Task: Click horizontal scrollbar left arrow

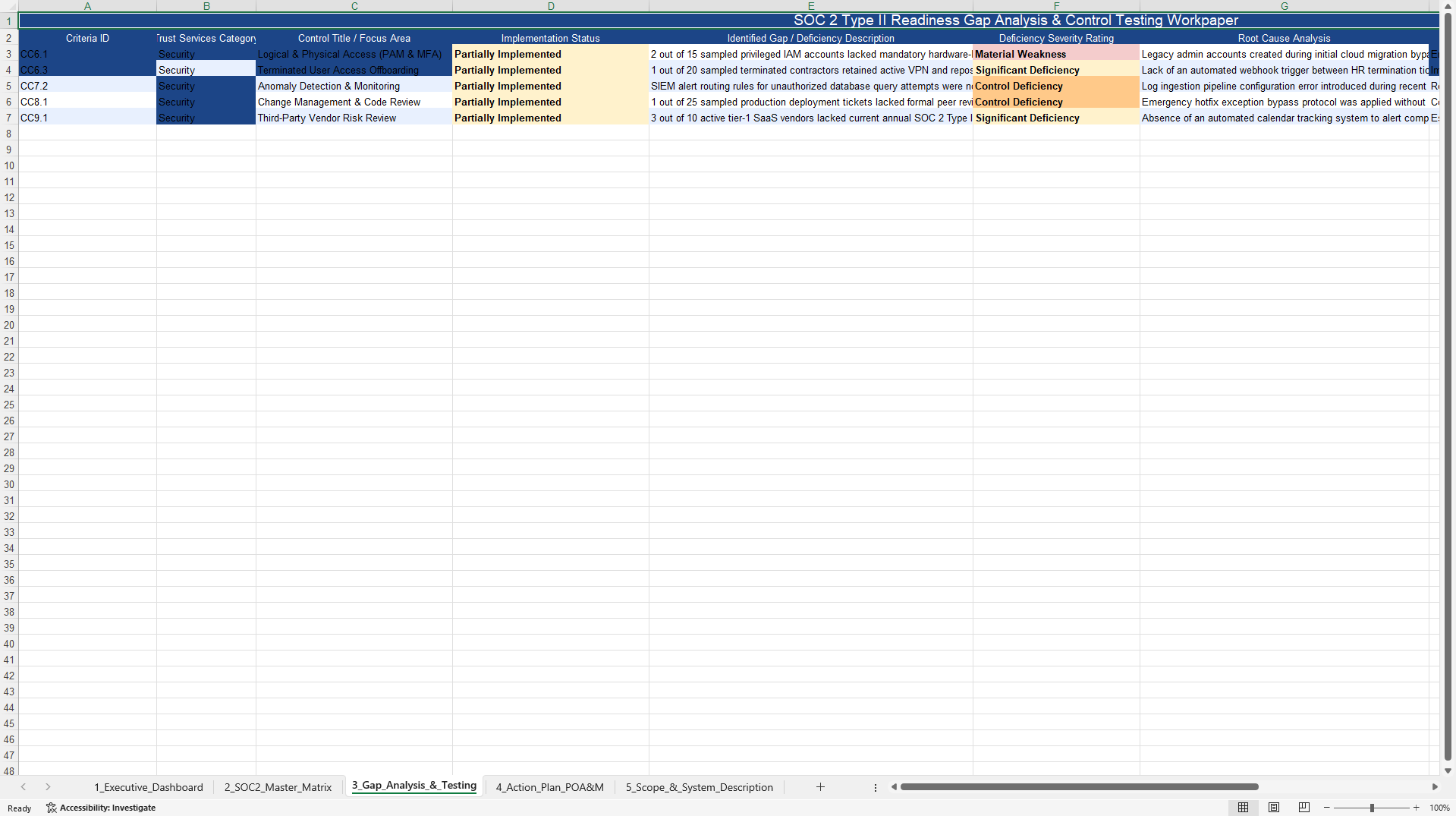Action: click(894, 787)
